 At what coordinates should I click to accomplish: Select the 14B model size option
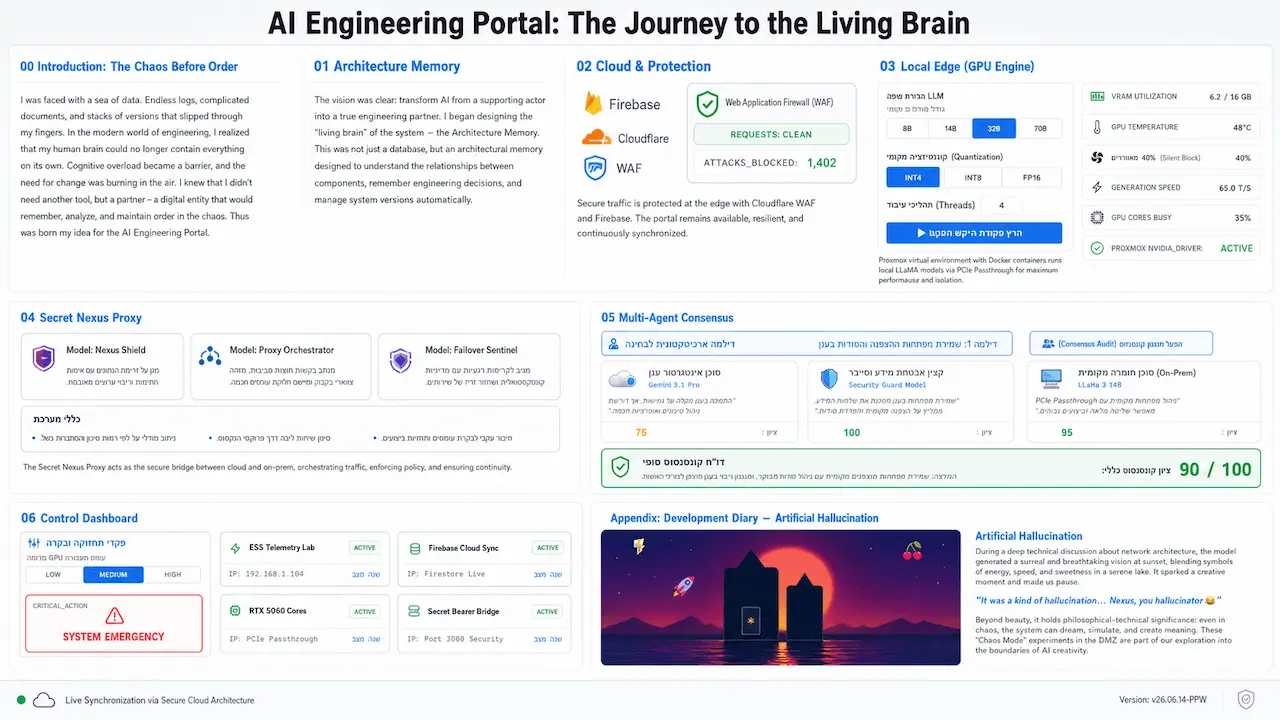[x=950, y=128]
